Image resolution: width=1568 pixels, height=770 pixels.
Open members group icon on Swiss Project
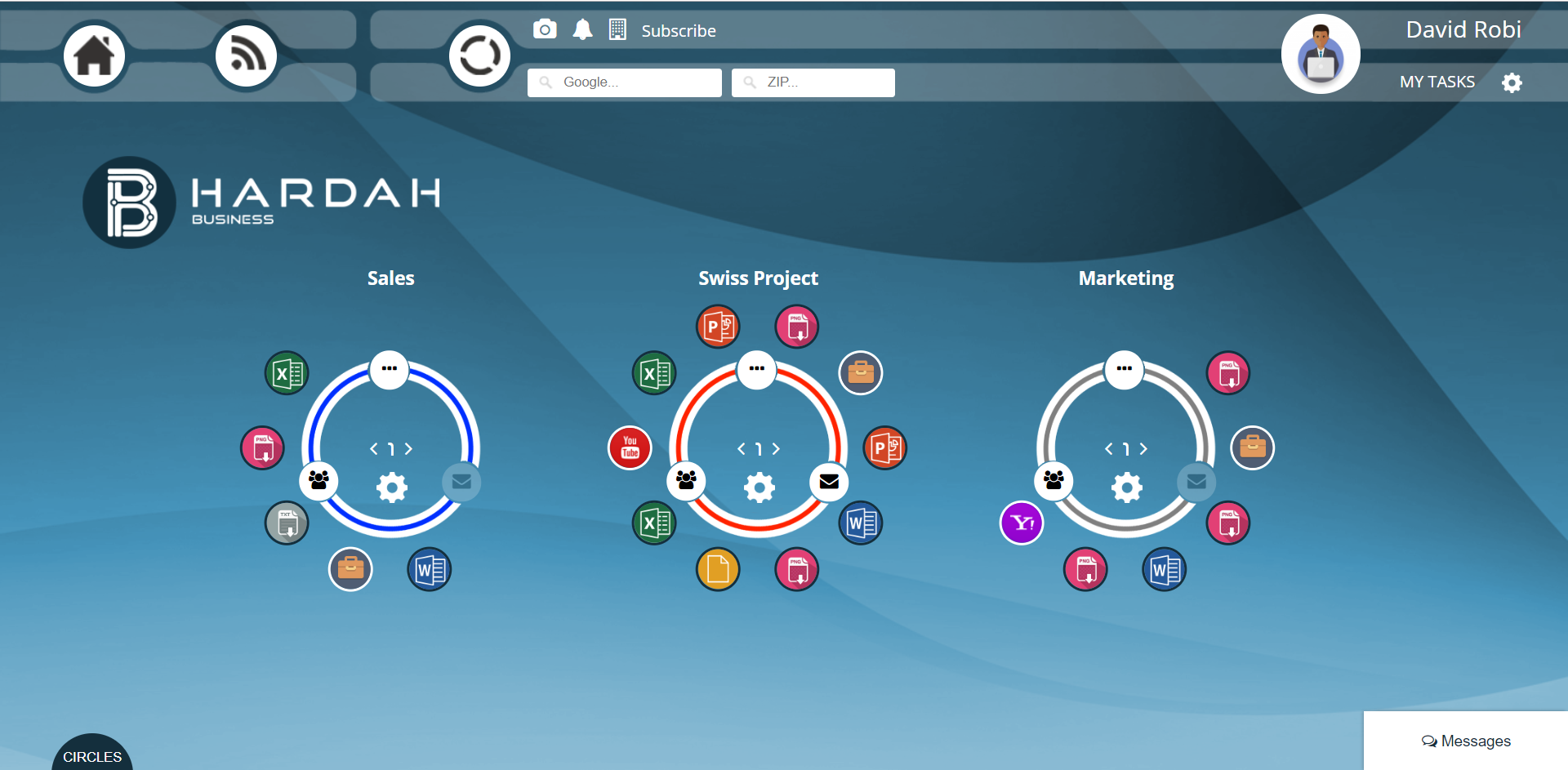click(x=686, y=481)
